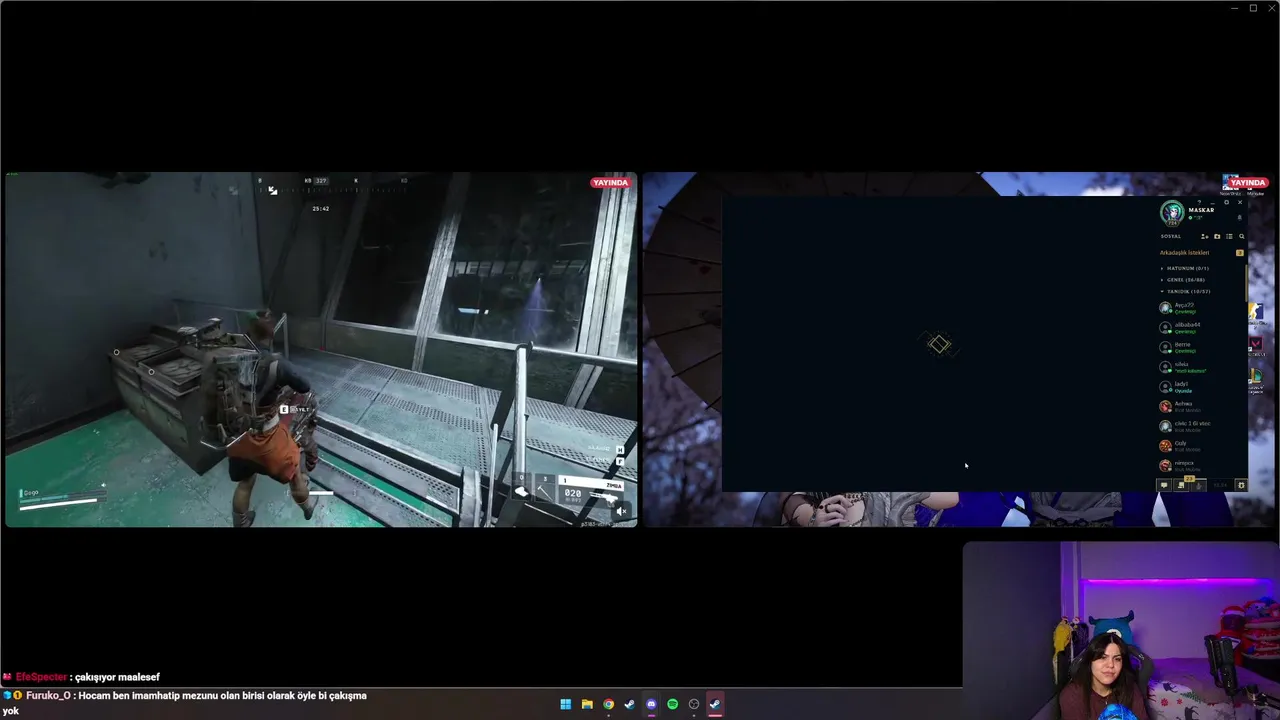Click the webcam feed thumbnail
Screen dimensions: 1280x720
click(1121, 631)
